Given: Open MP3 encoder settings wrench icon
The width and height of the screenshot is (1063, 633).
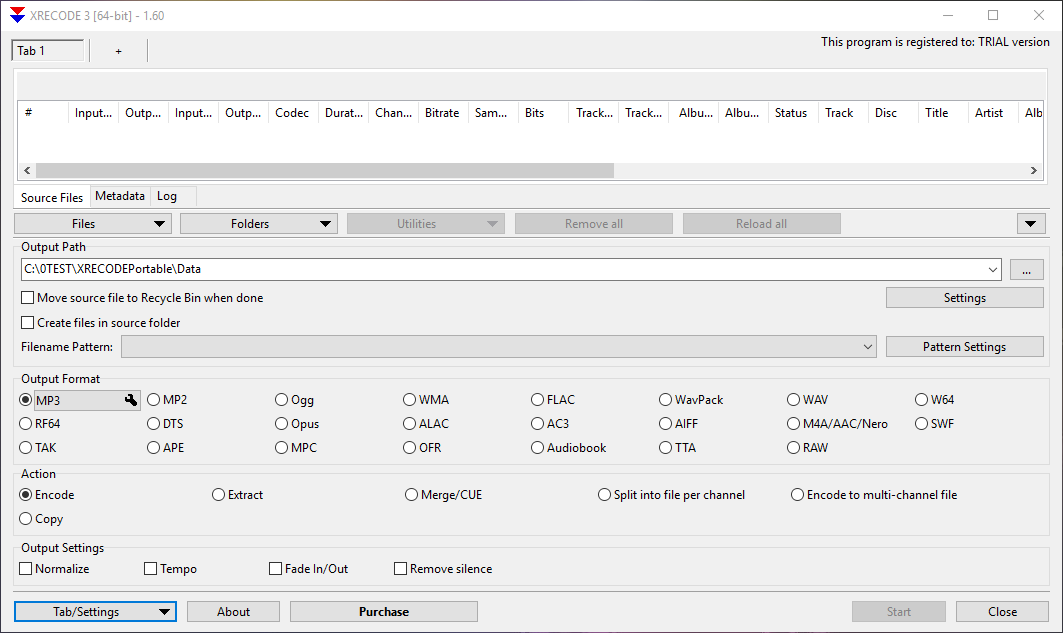Looking at the screenshot, I should click(131, 400).
